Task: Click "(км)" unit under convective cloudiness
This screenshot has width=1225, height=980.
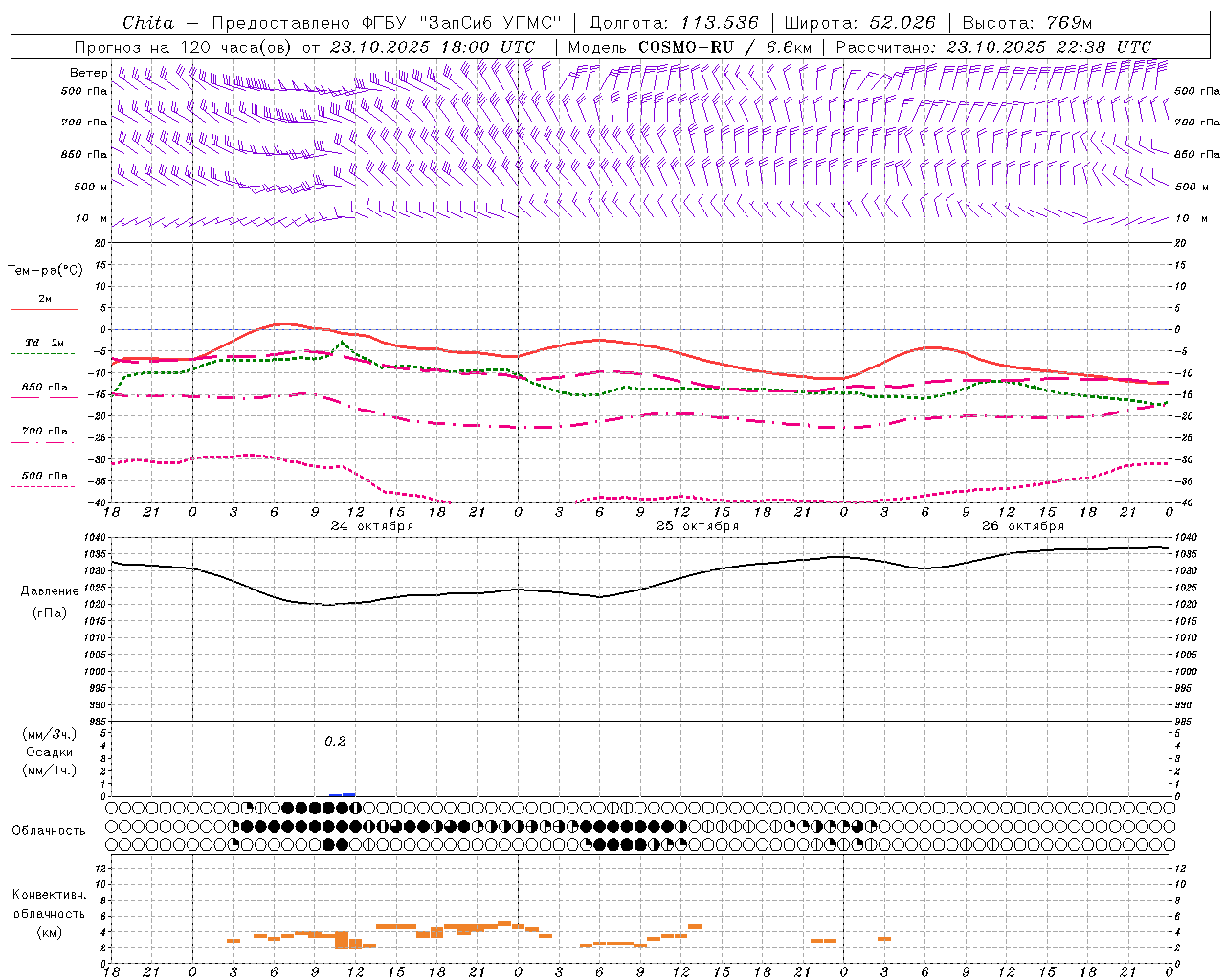Action: point(49,932)
